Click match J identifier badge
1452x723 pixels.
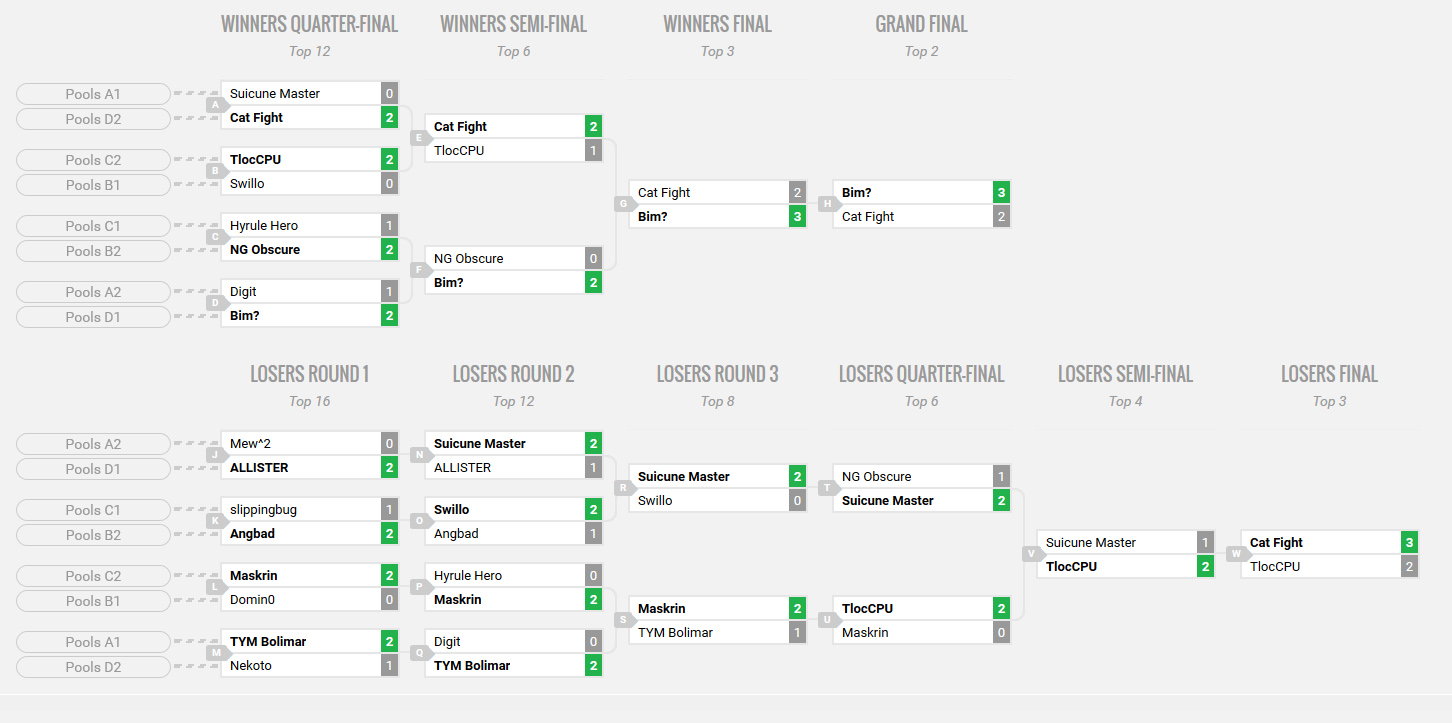point(214,455)
